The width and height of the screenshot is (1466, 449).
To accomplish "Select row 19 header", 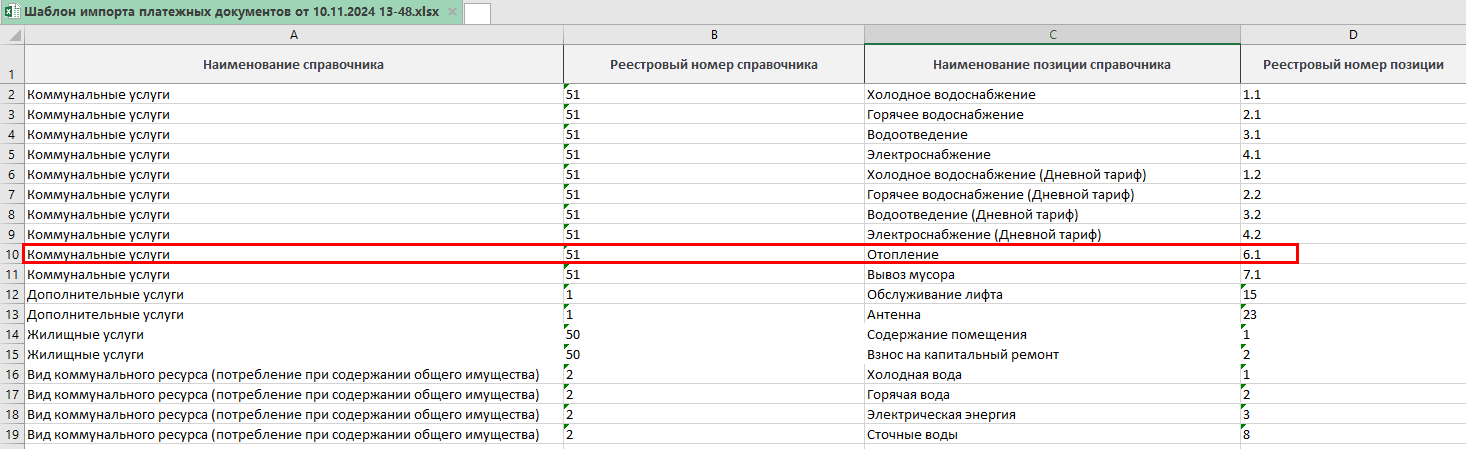I will pyautogui.click(x=12, y=435).
